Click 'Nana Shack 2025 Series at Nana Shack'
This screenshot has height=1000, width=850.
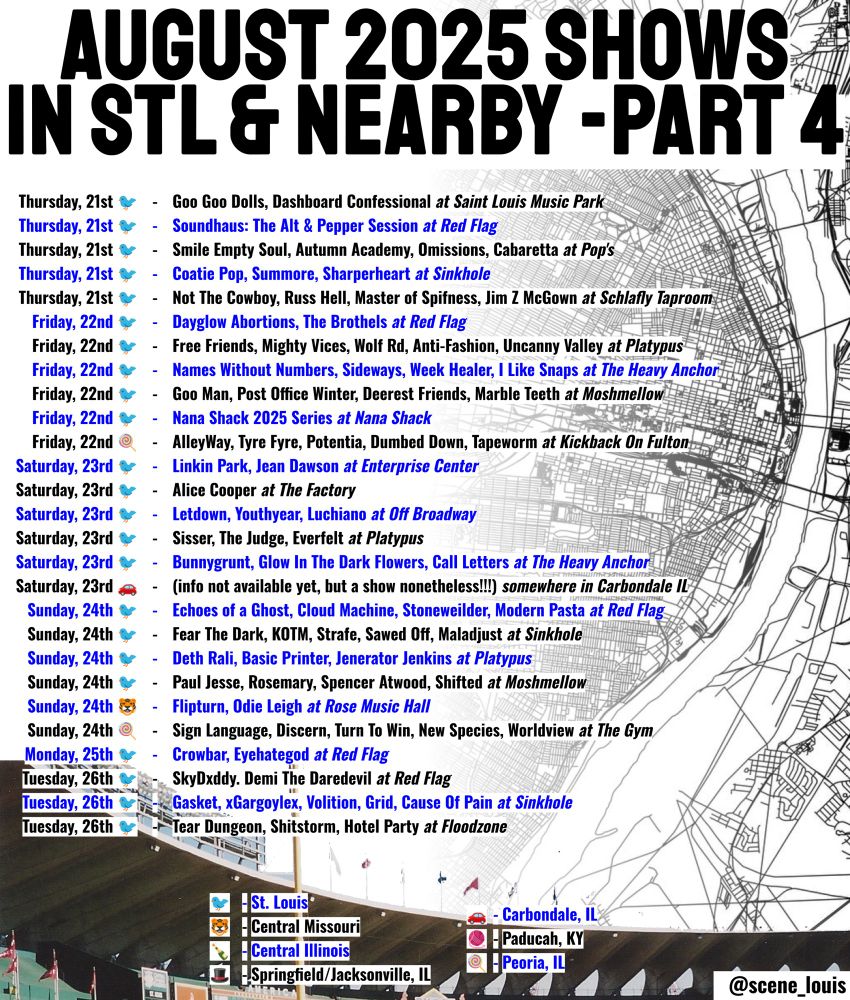click(x=302, y=418)
